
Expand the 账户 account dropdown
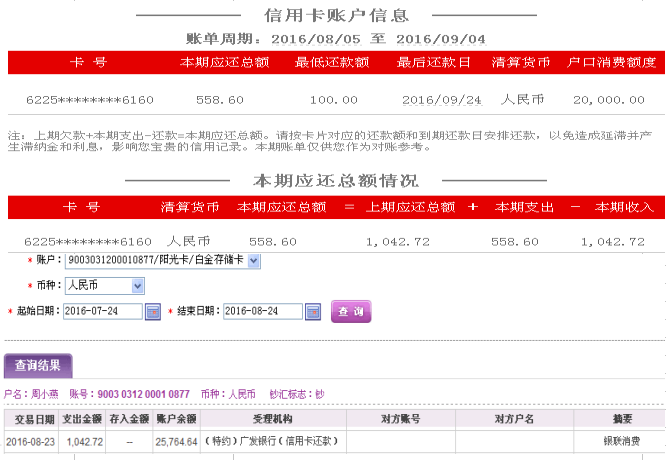coord(253,260)
